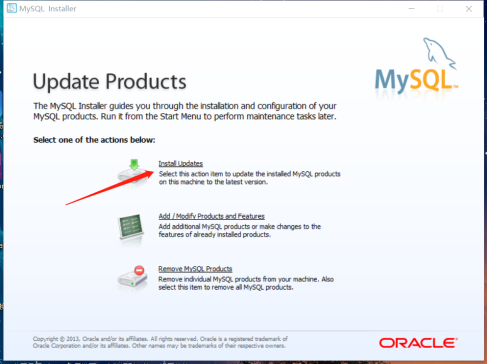487x364 pixels.
Task: Click the "Add additional MySQL products" description
Action: point(239,230)
